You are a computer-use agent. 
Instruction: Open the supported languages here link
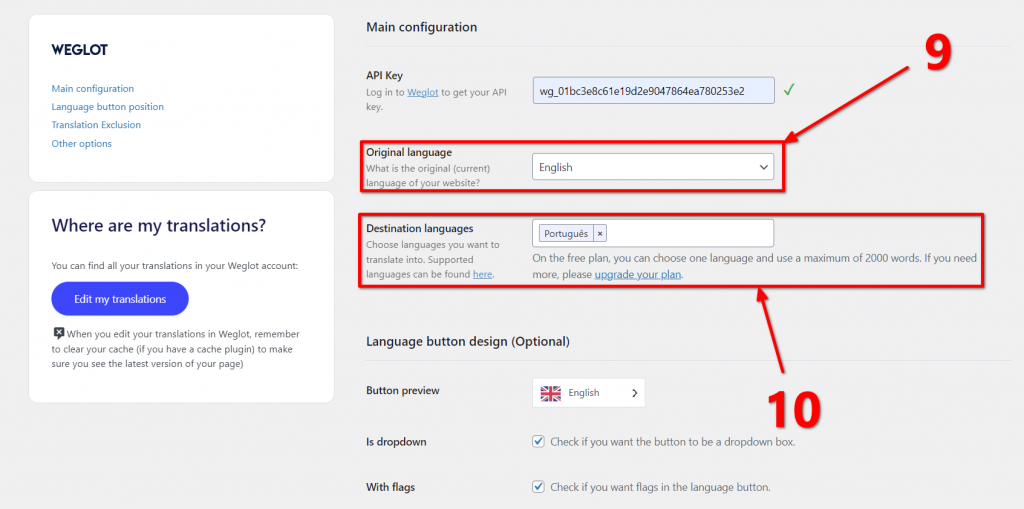point(483,274)
